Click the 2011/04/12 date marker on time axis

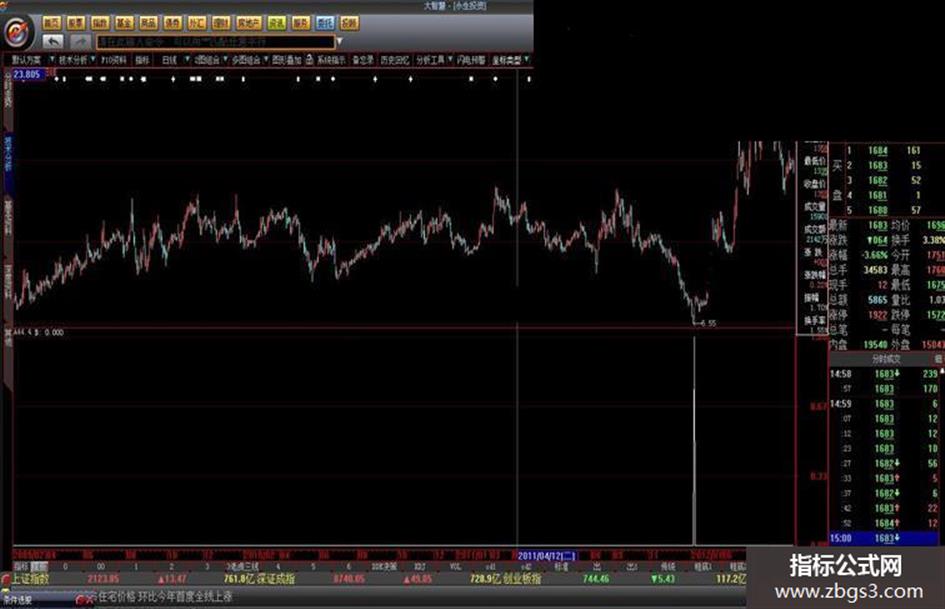[547, 555]
